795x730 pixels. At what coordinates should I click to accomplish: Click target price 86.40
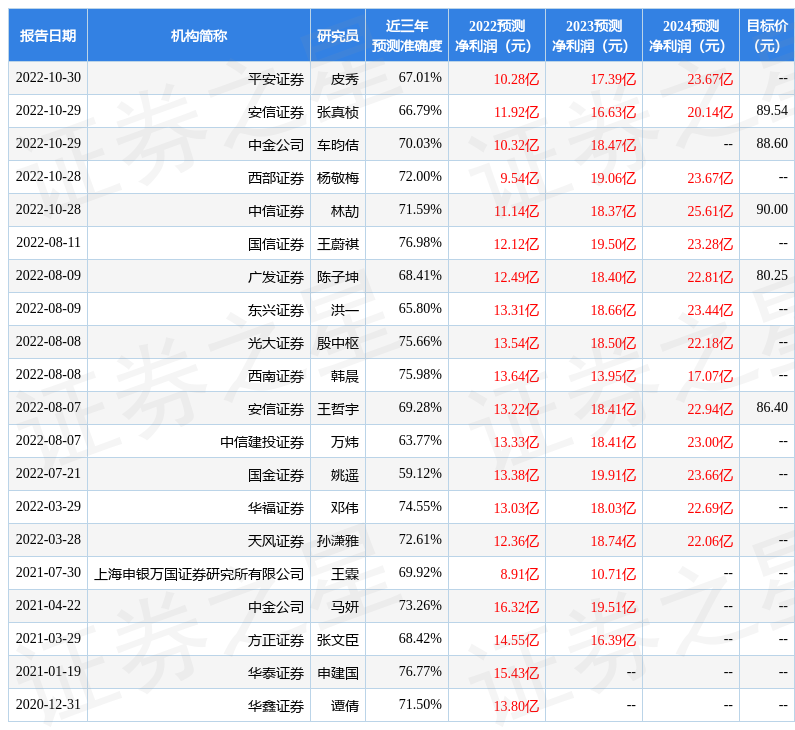(x=772, y=408)
